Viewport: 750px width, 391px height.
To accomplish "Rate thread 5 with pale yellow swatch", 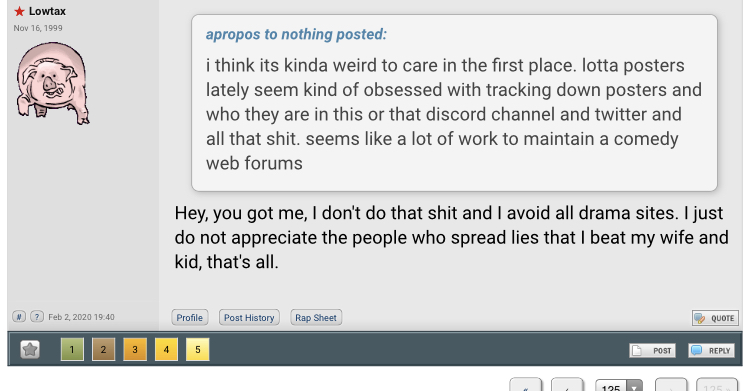I will point(198,349).
